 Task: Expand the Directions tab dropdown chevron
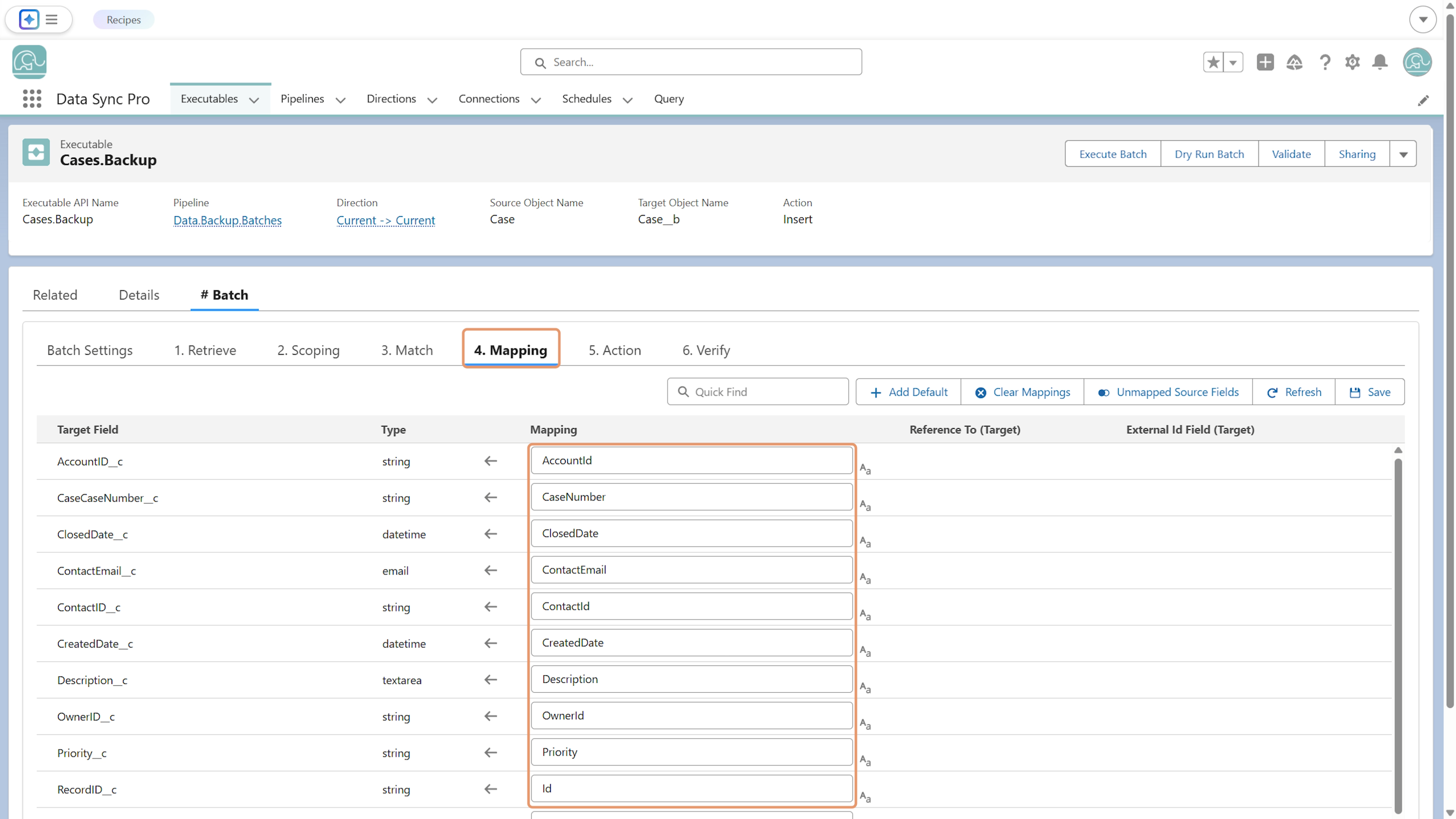click(432, 100)
